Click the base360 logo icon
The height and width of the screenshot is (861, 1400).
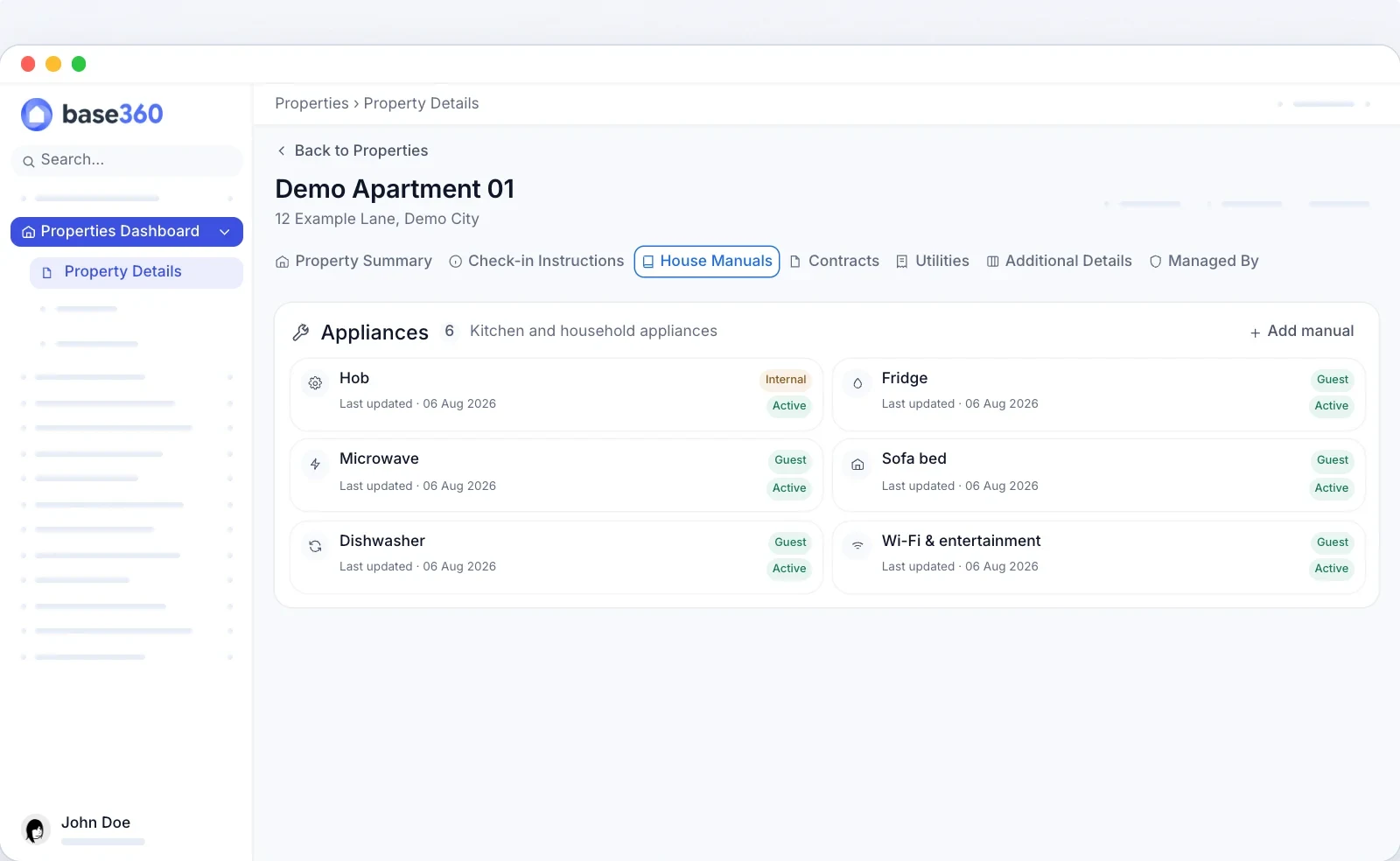(37, 115)
